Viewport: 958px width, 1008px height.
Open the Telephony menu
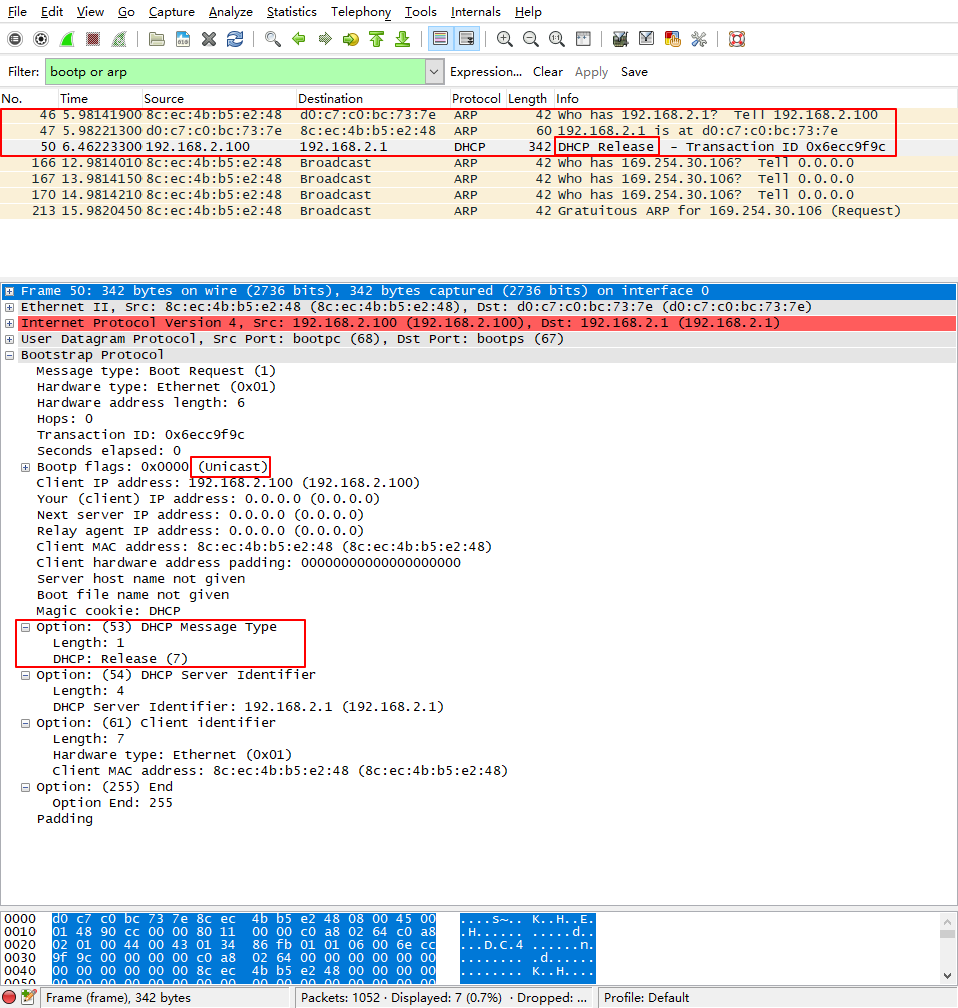coord(361,12)
